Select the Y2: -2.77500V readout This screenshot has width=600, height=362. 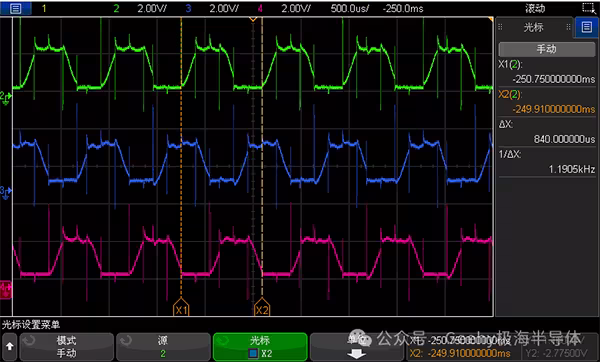click(x=556, y=353)
